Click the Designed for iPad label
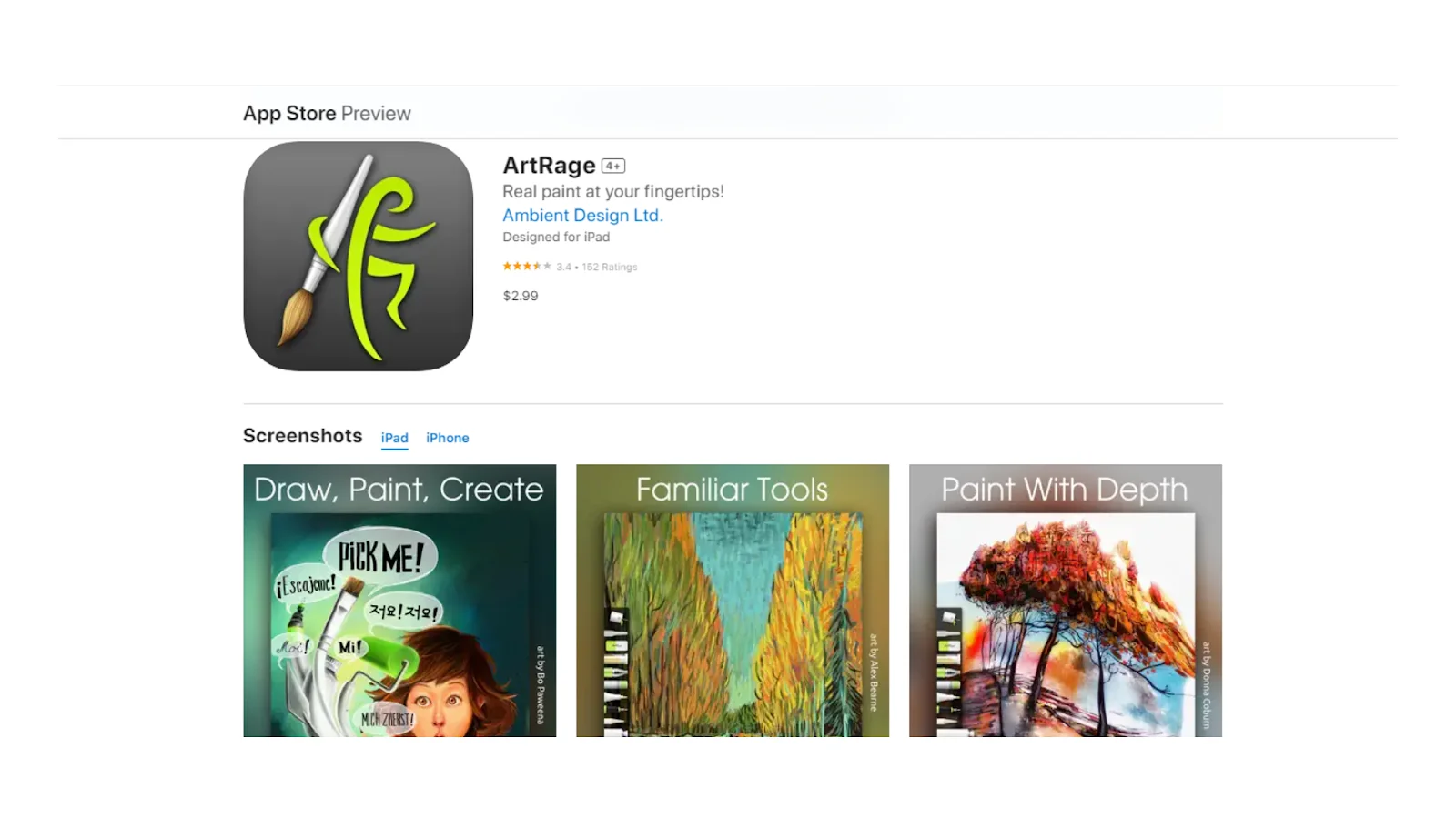Screen dimensions: 1456x819 pos(556,237)
